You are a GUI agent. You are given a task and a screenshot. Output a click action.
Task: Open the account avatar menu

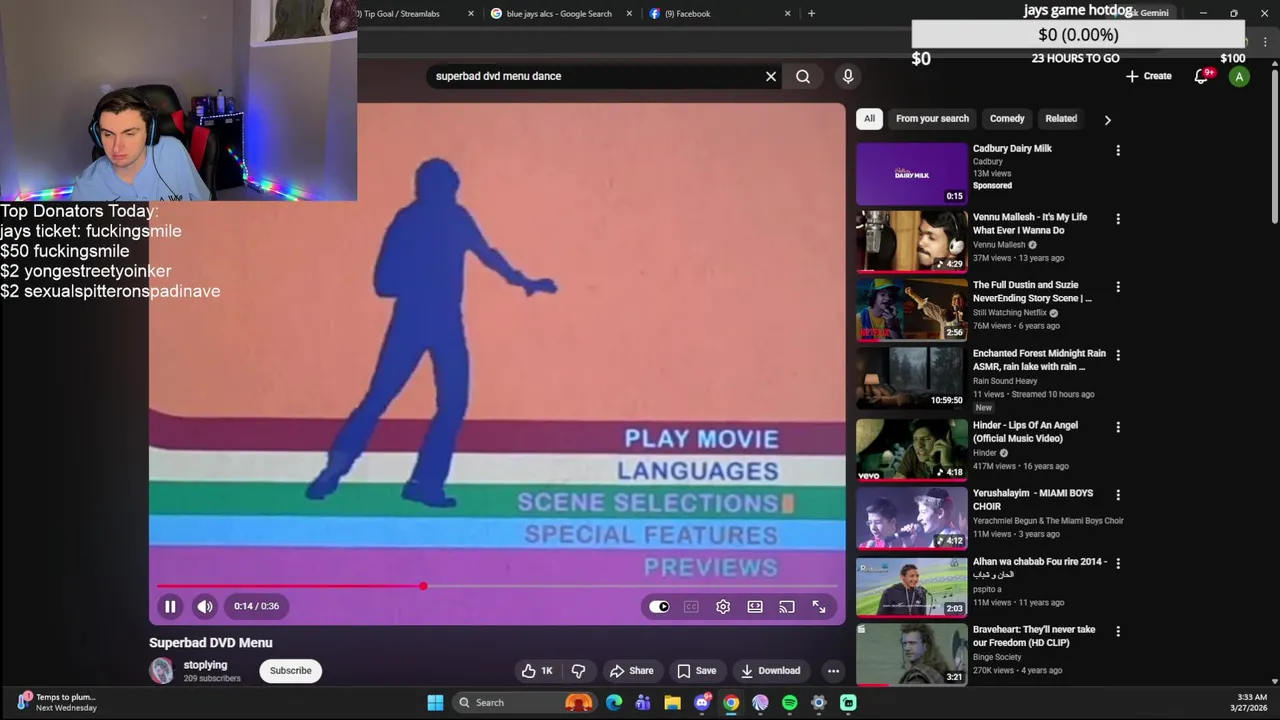[1239, 77]
